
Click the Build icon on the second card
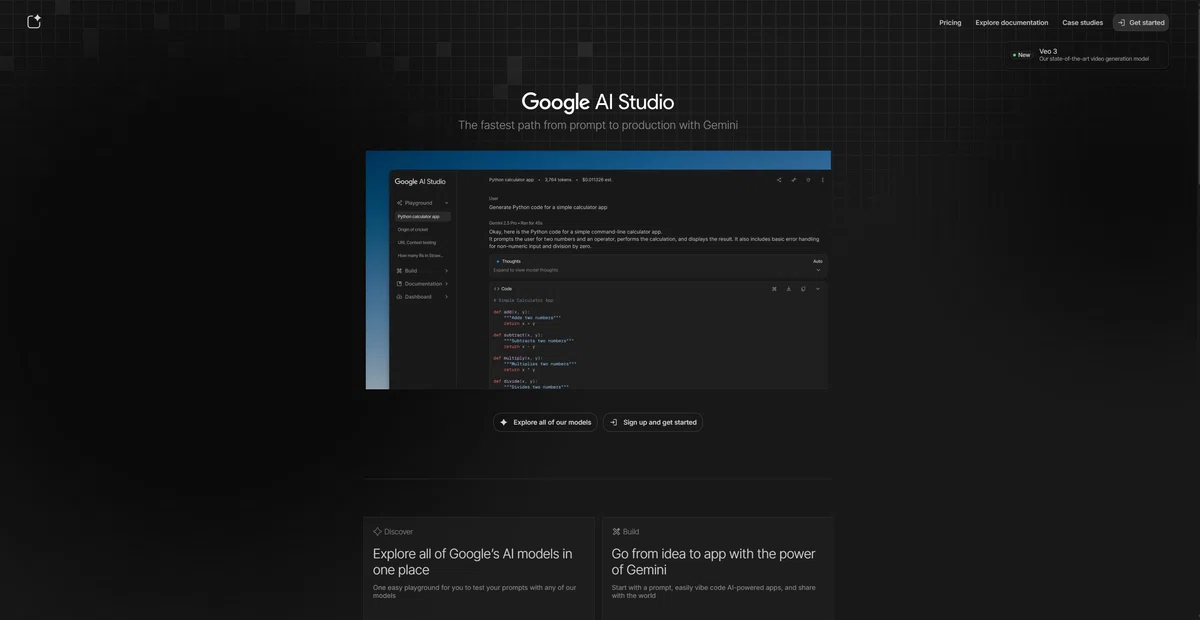click(616, 532)
